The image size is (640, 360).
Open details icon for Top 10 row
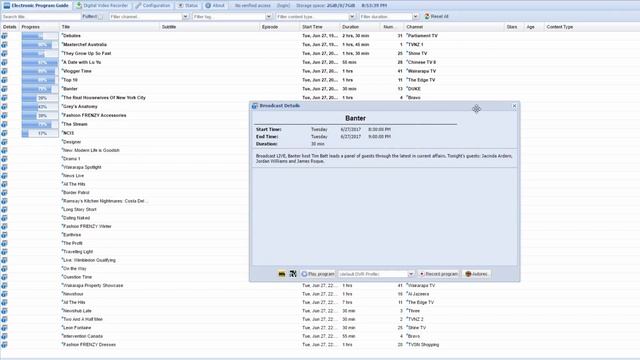coord(4,80)
